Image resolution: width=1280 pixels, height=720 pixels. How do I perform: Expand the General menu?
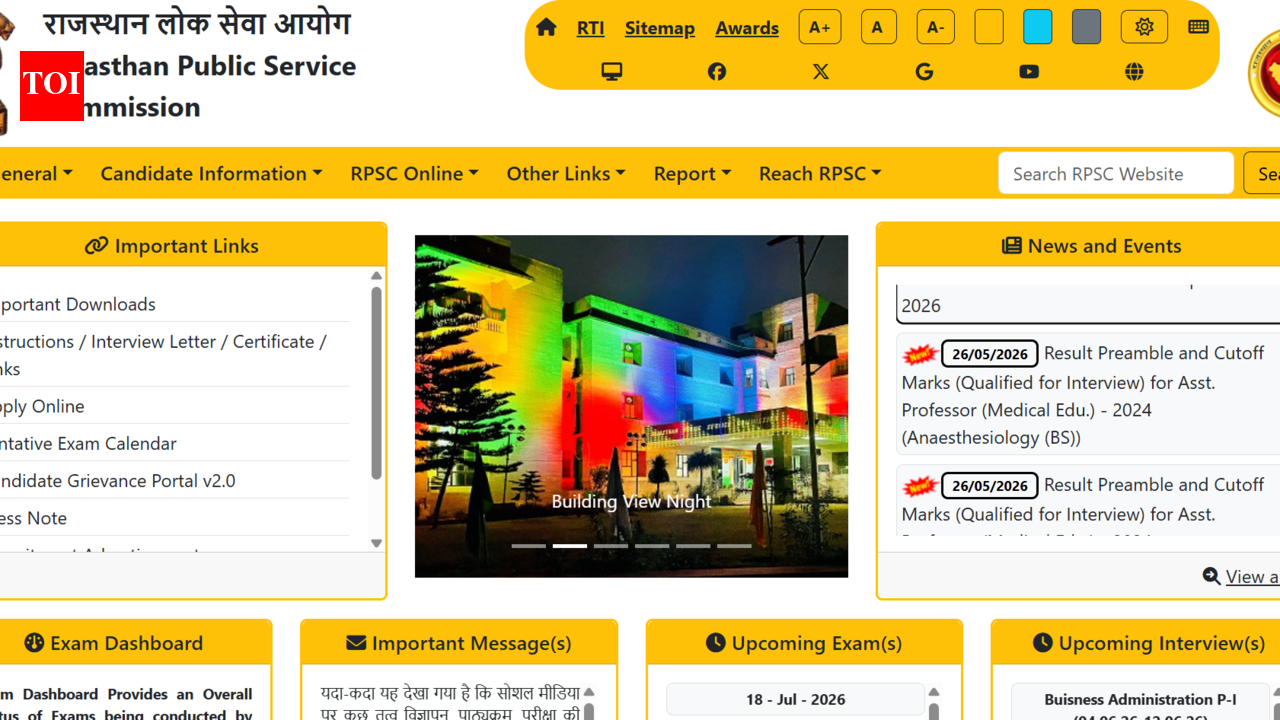36,174
